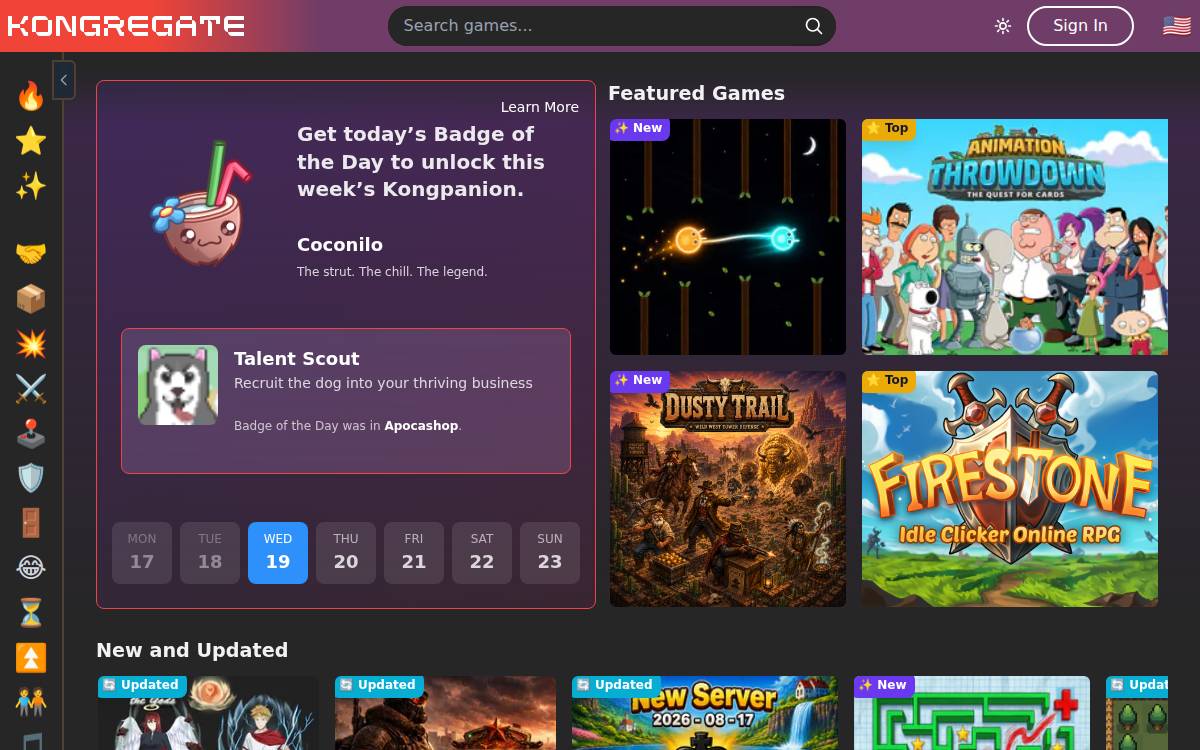Open the handshake sidebar category
Screen dimensions: 1200x750
click(31, 253)
